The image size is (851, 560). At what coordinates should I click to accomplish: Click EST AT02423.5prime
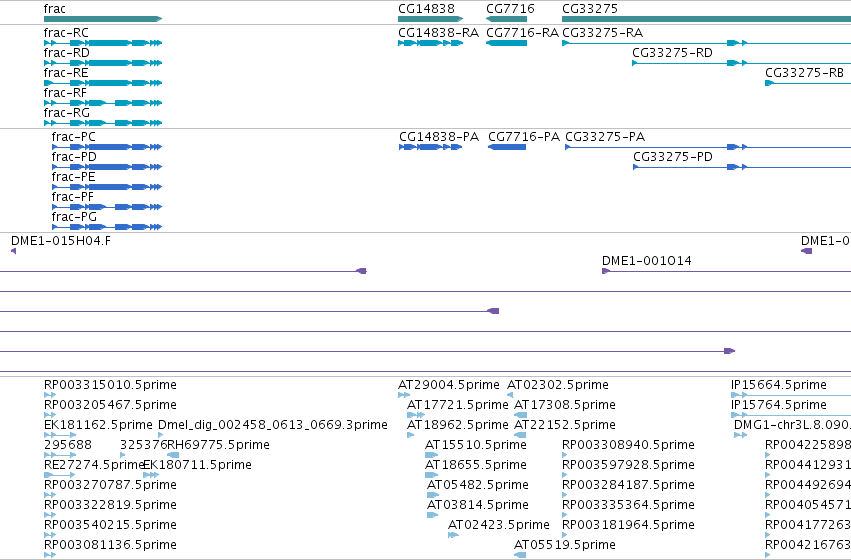[x=453, y=535]
